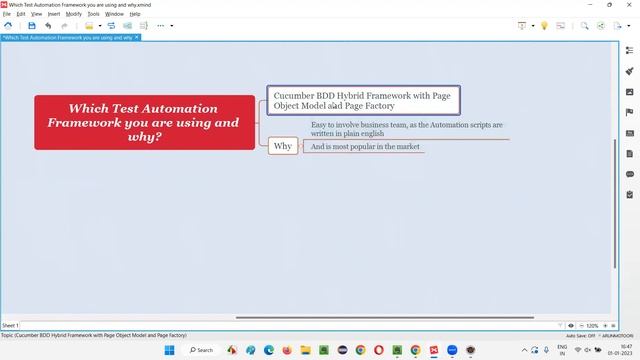Close the workbook tab

point(137,37)
